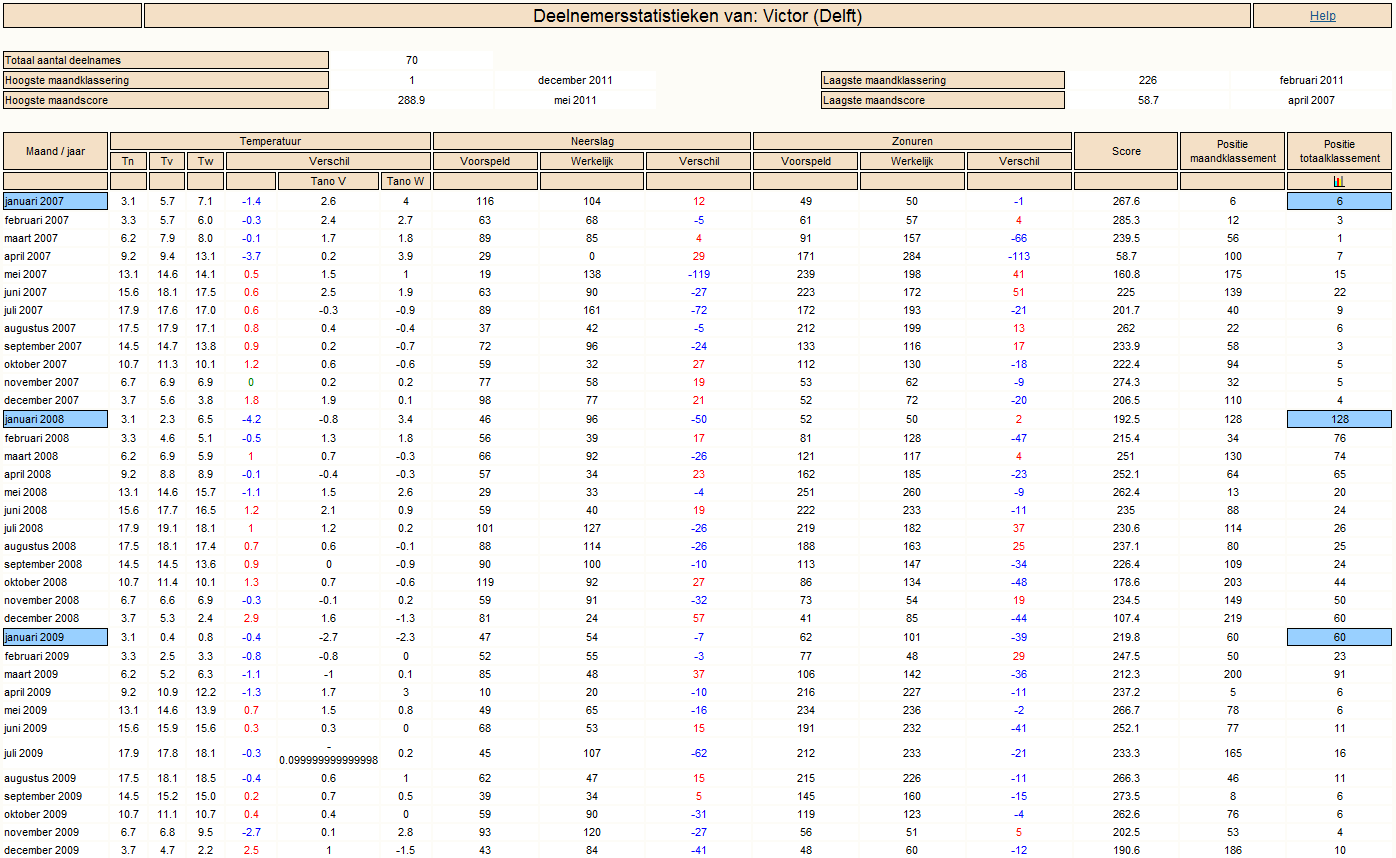
Task: Click the Neerslag group header
Action: 591,141
